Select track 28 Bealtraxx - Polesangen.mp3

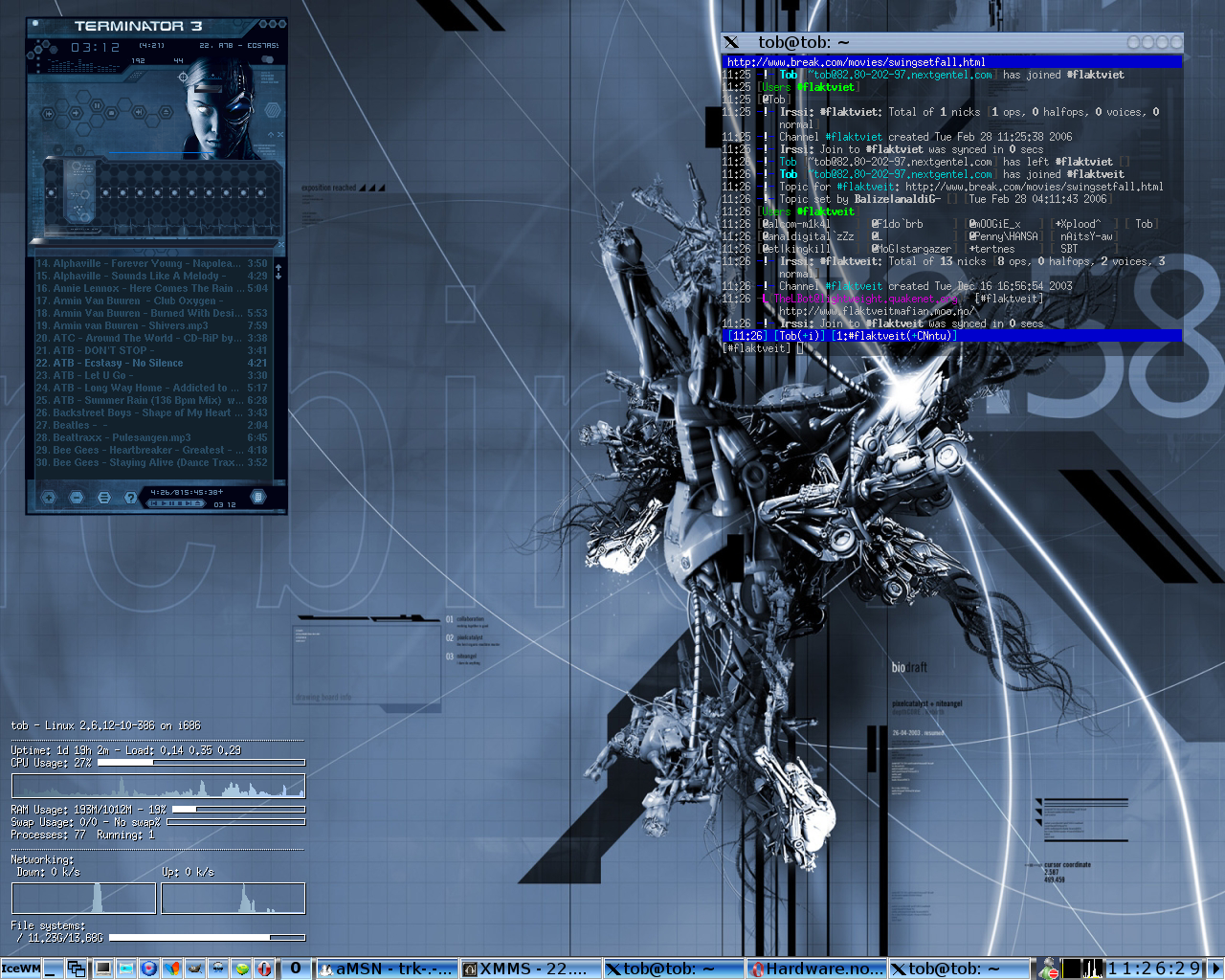coord(152,437)
